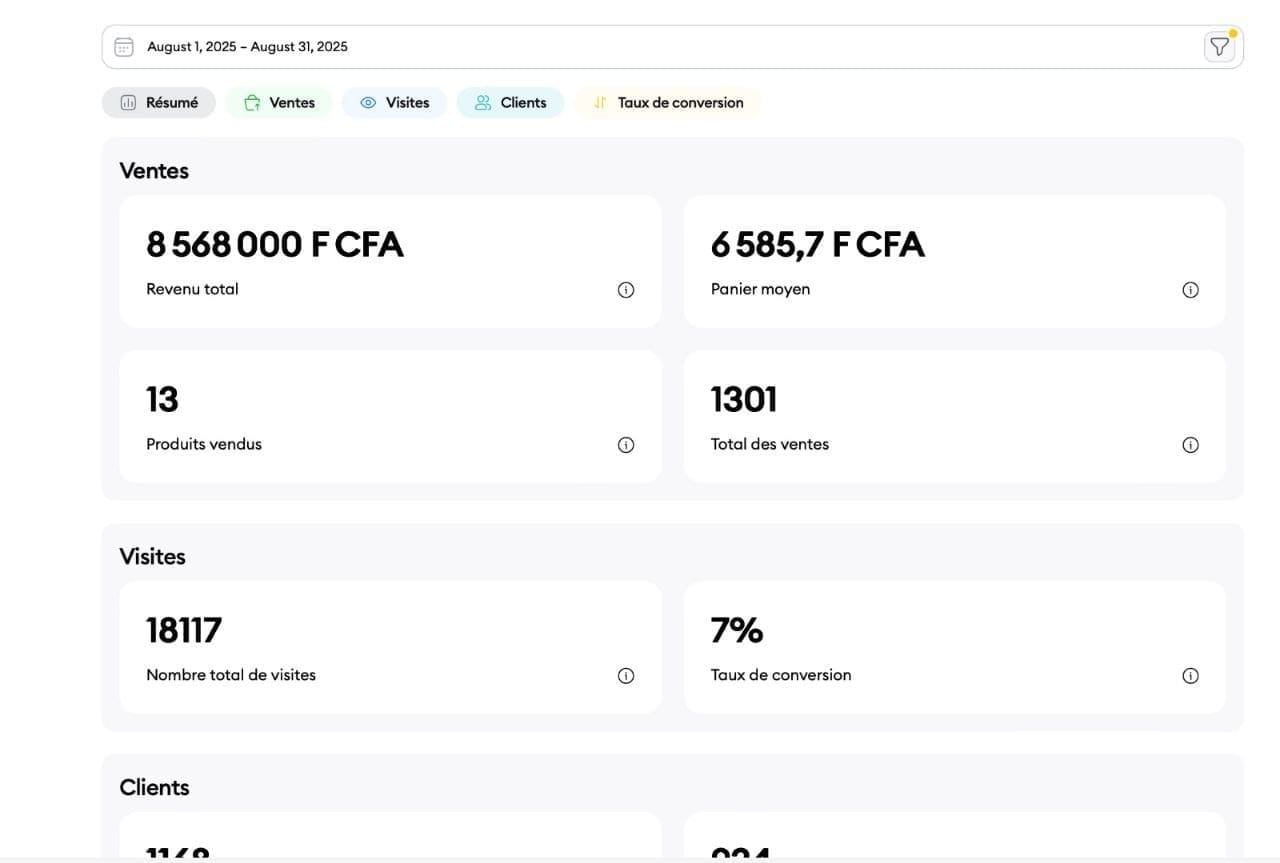
Task: Show info for Revenu total
Action: 626,290
